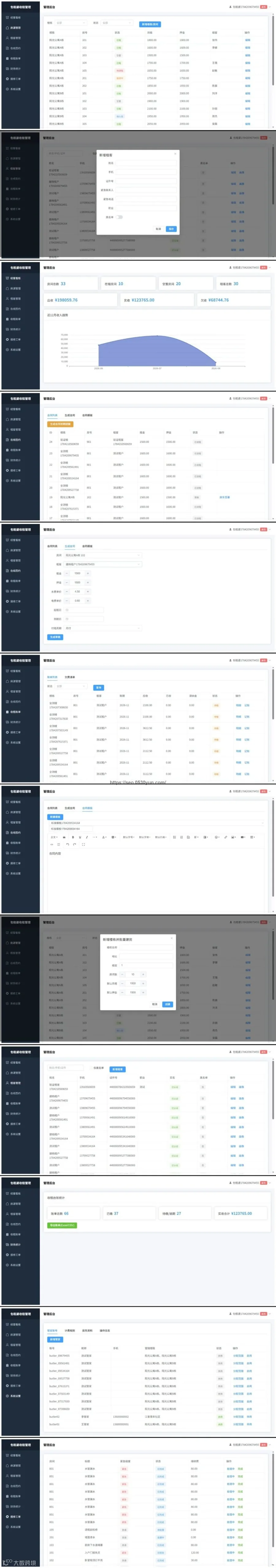Open 收租账单 in the room list panel sidebar
Screen dimensions: 276x1568
pyautogui.click(x=15, y=59)
